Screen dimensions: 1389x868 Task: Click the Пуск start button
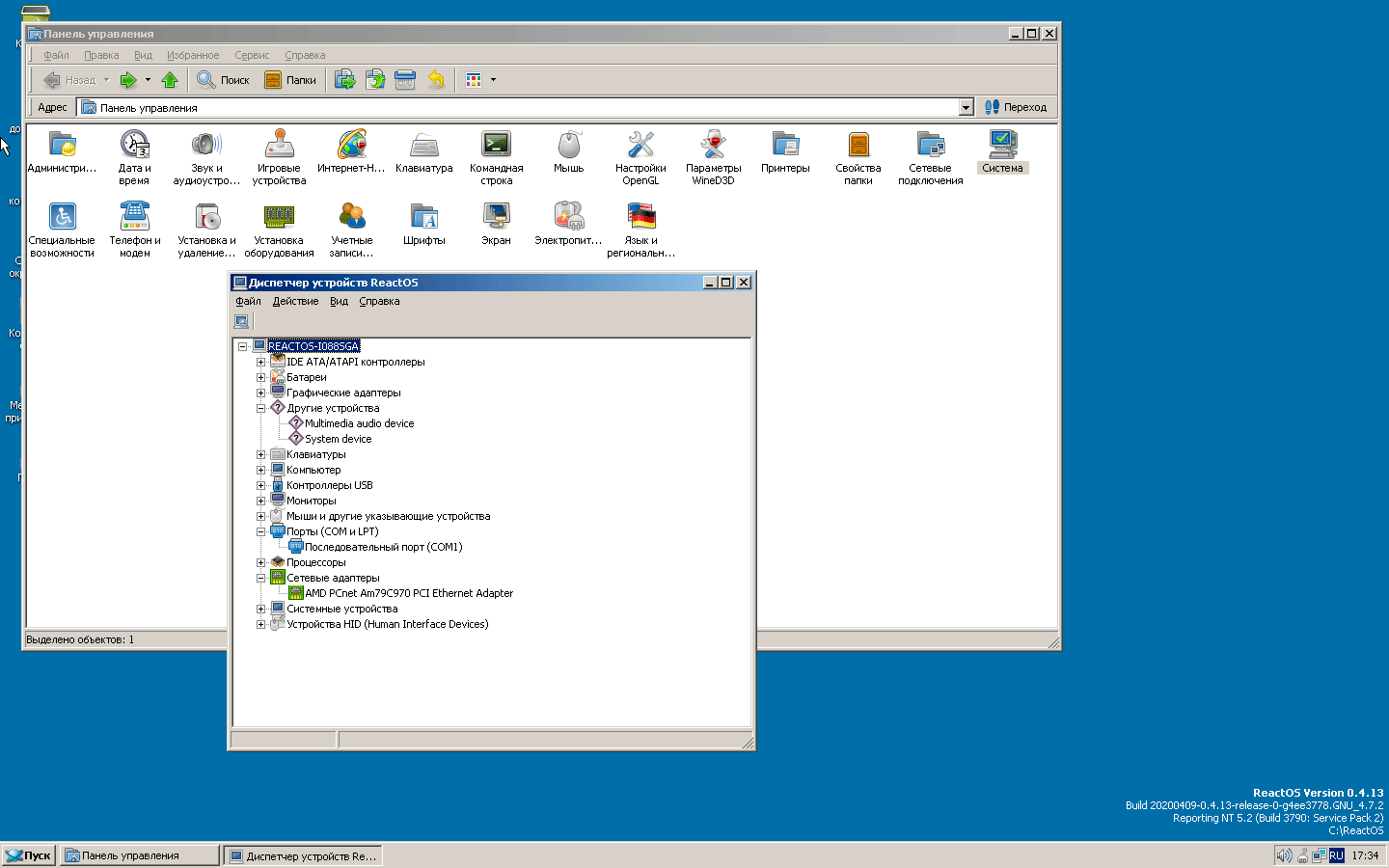tap(29, 855)
